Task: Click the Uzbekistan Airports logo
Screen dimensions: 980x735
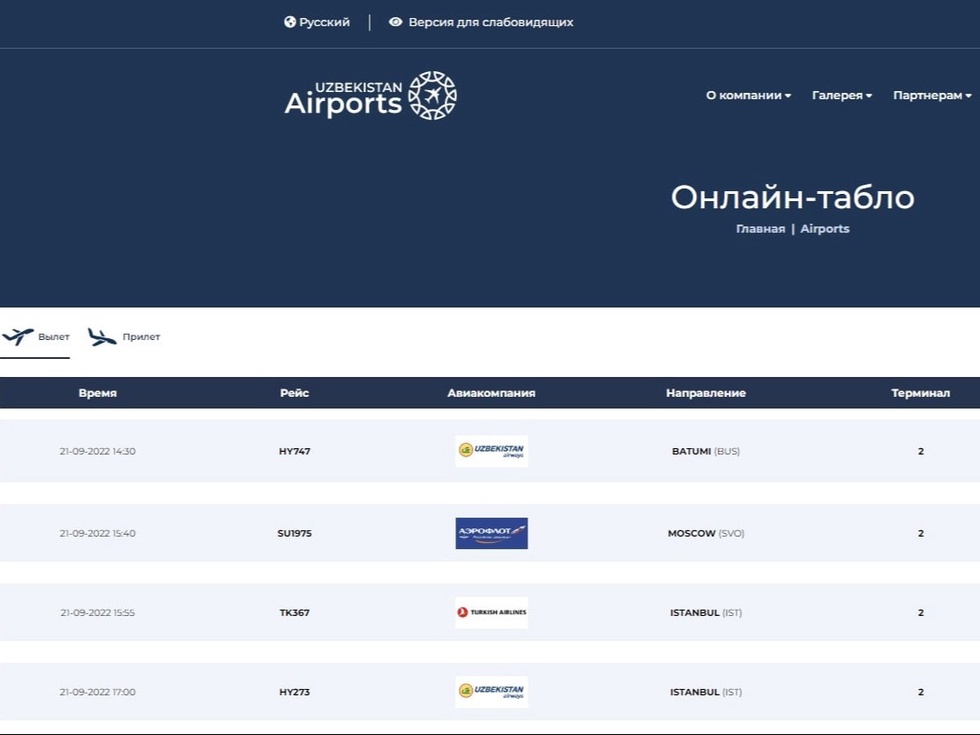Action: pyautogui.click(x=370, y=96)
